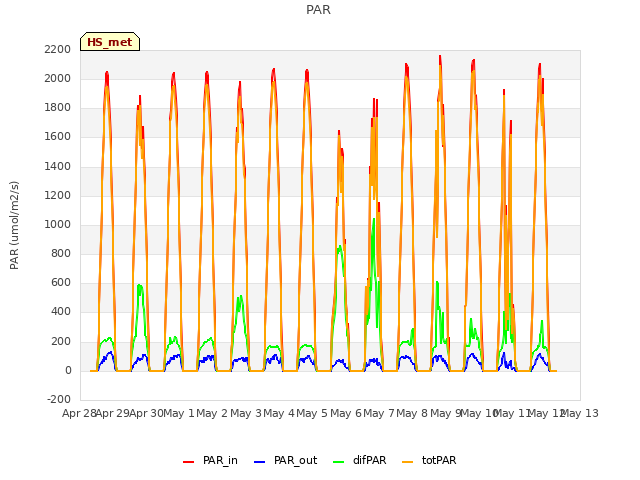Select the difPAR legend label

(369, 460)
